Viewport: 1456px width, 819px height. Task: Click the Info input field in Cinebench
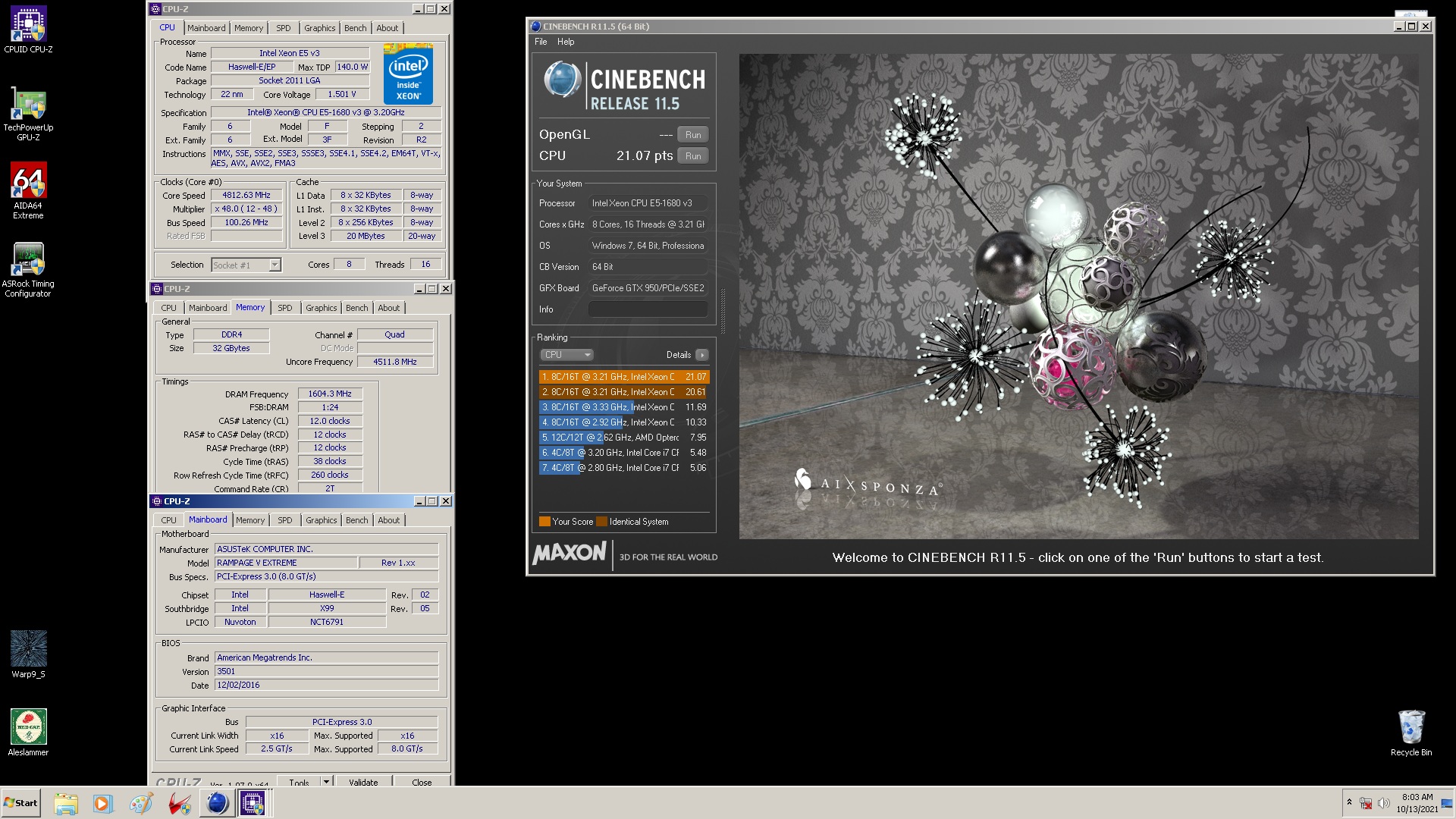click(648, 309)
